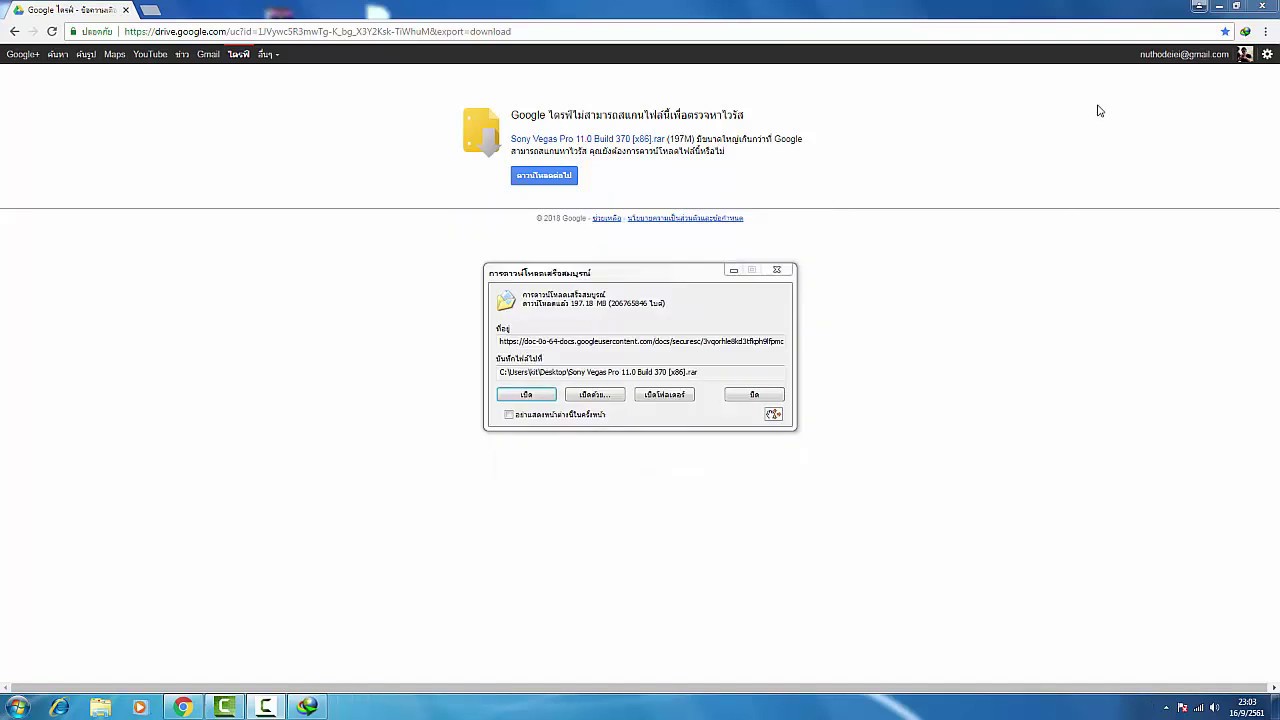Open ค้นรูป (Images) in the Google bar

point(86,54)
